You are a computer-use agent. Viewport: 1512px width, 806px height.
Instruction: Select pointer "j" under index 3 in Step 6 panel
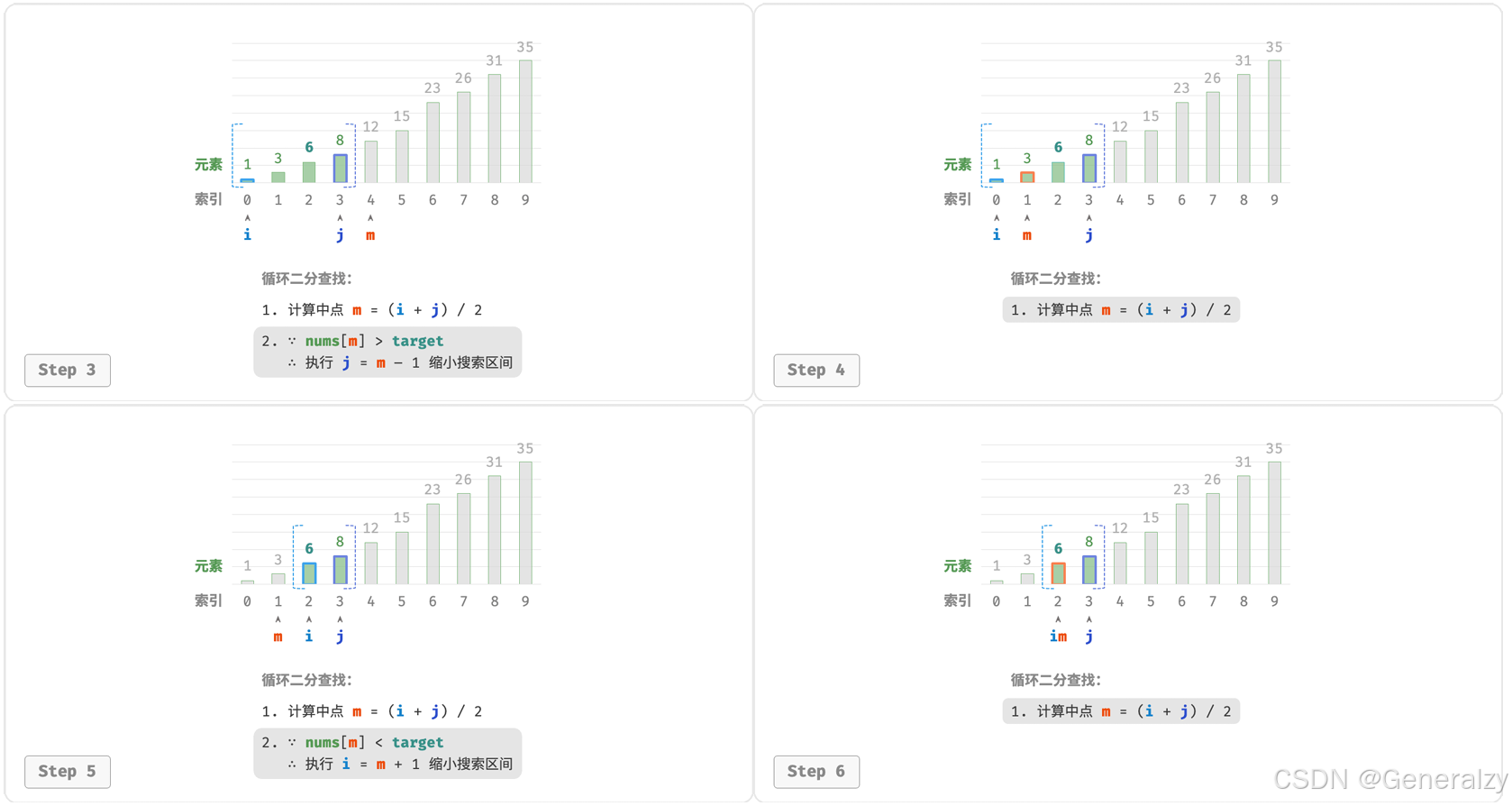[x=1088, y=637]
